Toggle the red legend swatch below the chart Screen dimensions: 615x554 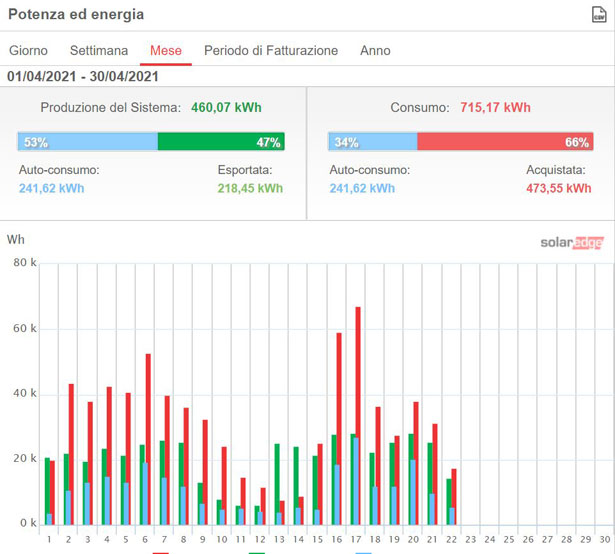point(161,551)
